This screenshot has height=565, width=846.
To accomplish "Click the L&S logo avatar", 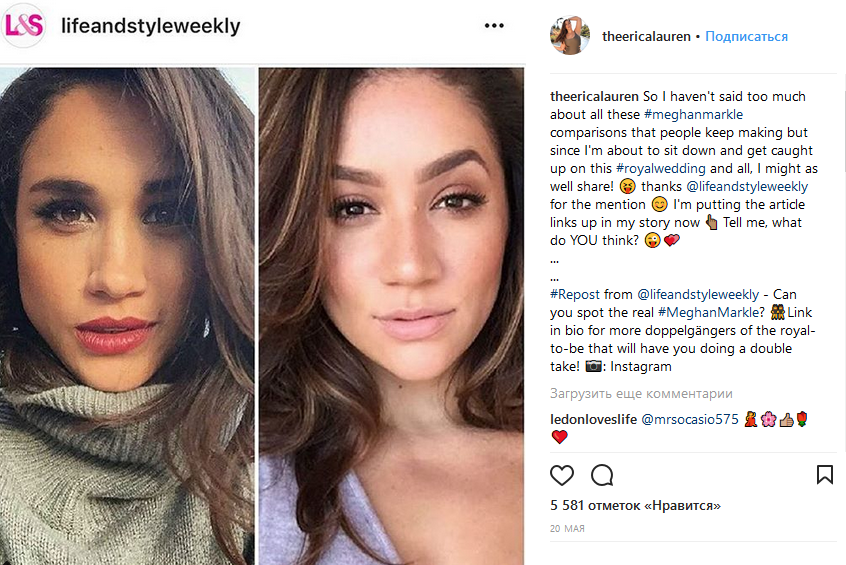I will click(24, 26).
